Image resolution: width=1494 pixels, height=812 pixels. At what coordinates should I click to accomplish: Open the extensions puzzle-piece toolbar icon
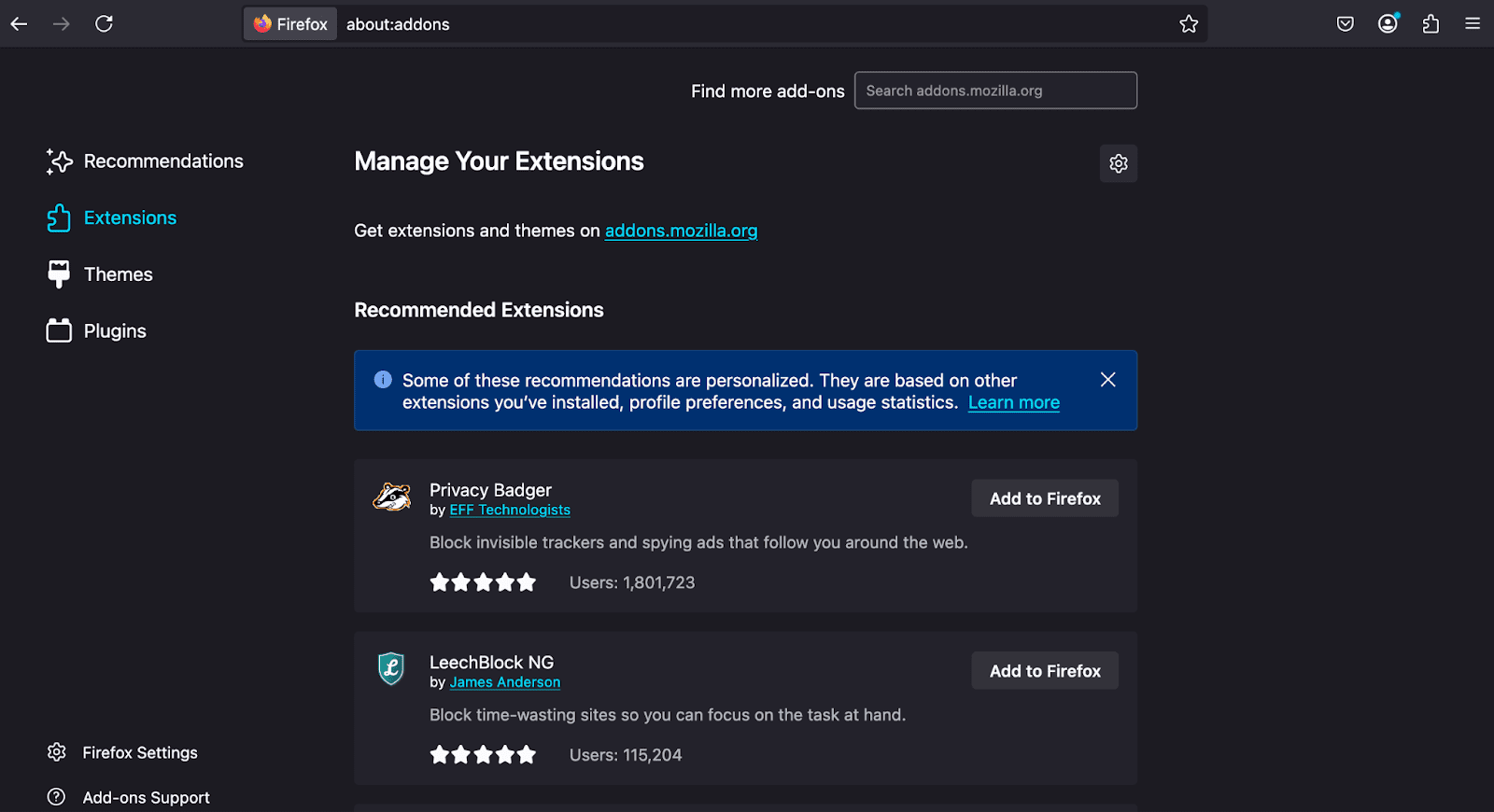[1431, 24]
